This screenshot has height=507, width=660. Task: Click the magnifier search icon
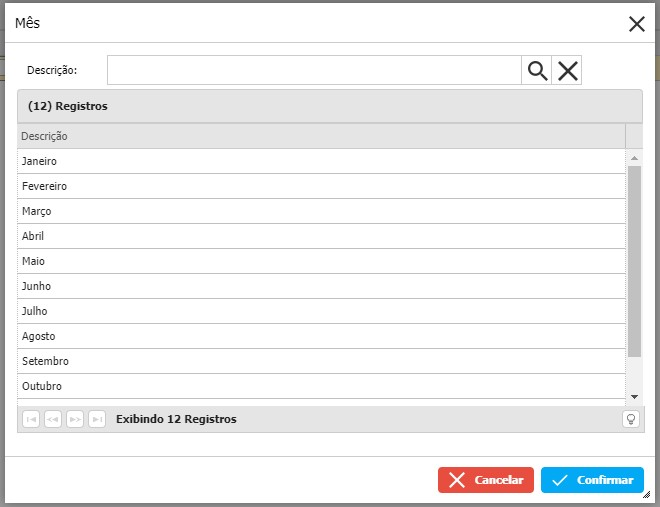pyautogui.click(x=537, y=70)
